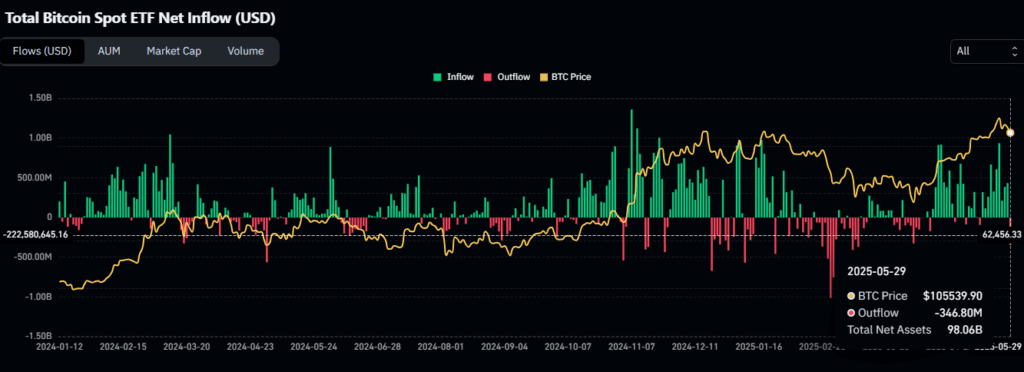The height and width of the screenshot is (372, 1024).
Task: Click the 62,456.33 price crosshair label
Action: click(x=1001, y=234)
